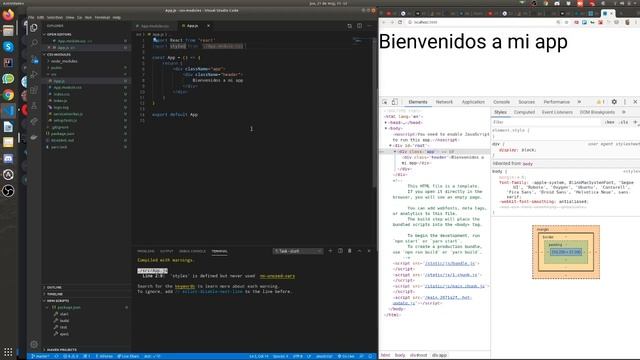Maximize terminal panel with up chevron
640x360 pixels.
(x=360, y=251)
